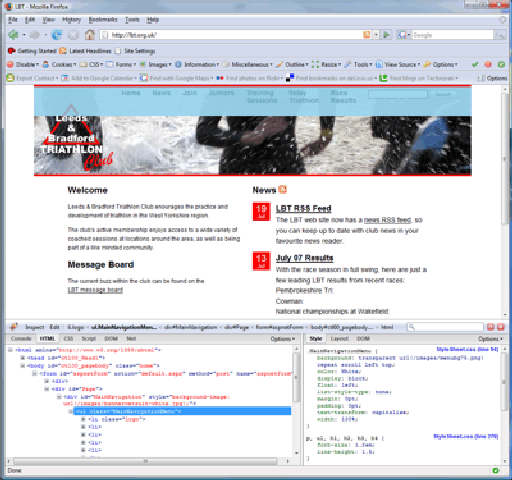Click the Inspect button in Firebug
The height and width of the screenshot is (480, 512).
point(35,327)
